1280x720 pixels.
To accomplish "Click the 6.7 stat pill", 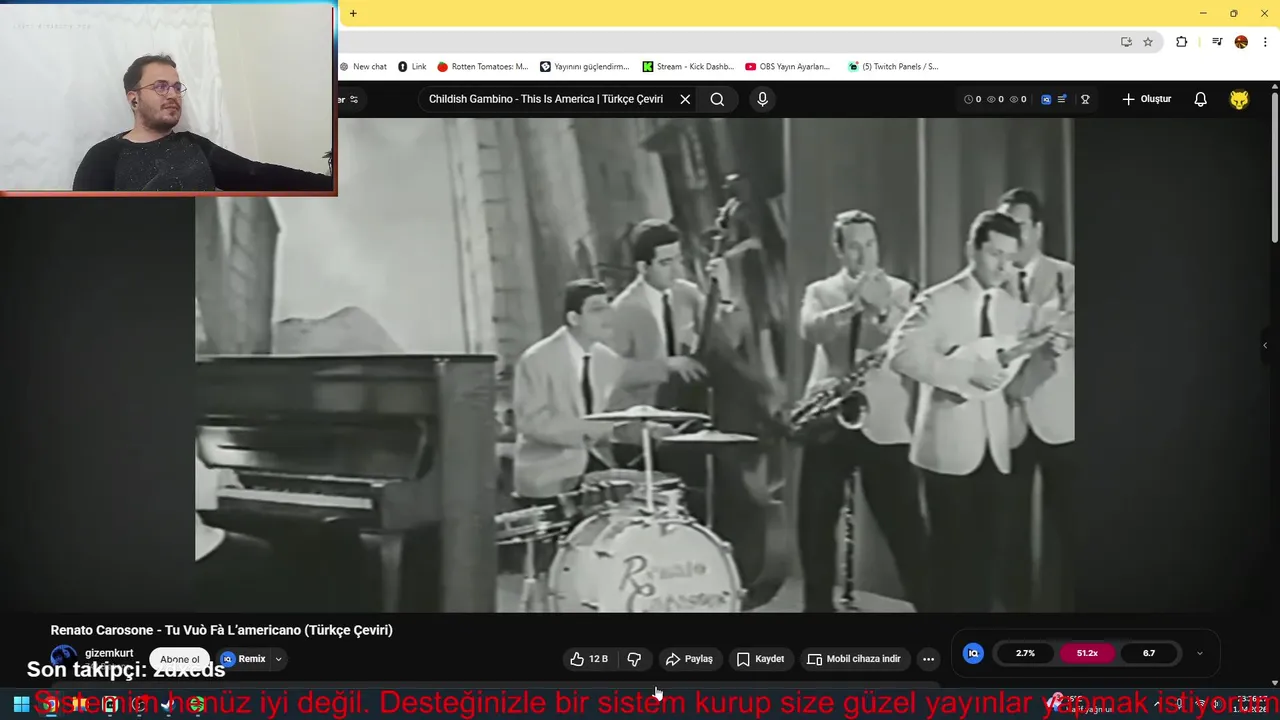I will coord(1149,653).
